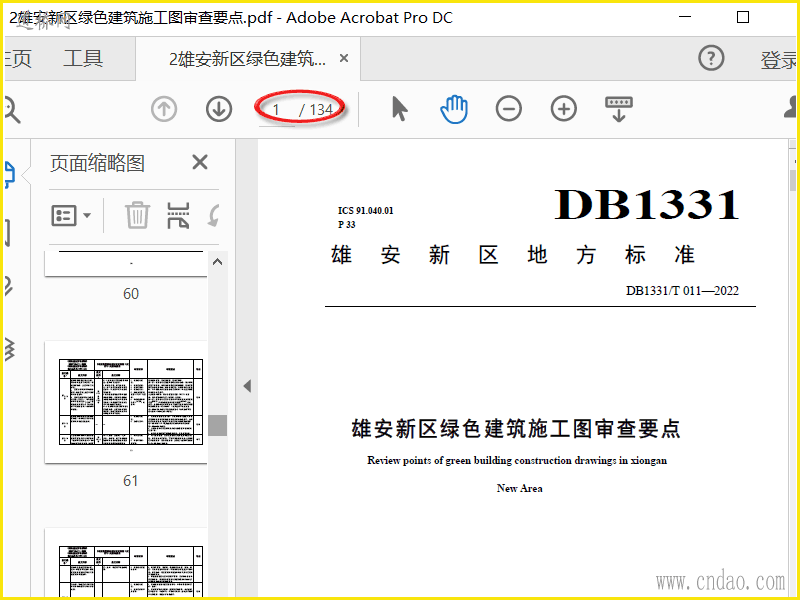Minimize the Acrobat window
Image resolution: width=800 pixels, height=600 pixels.
(685, 17)
